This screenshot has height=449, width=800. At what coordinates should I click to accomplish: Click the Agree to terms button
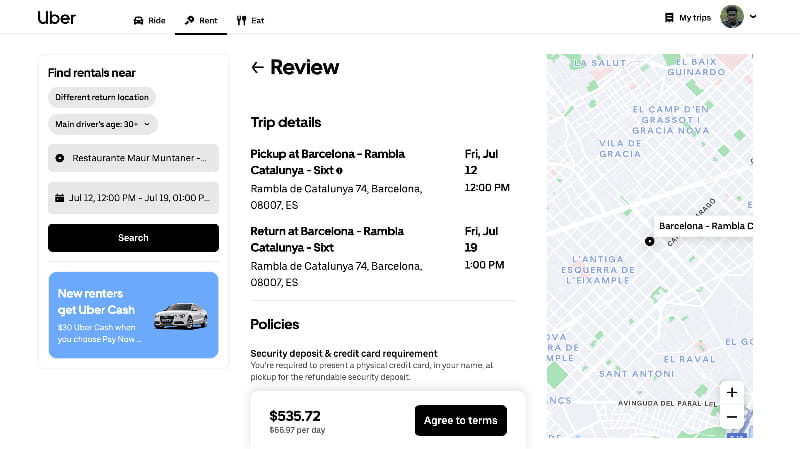pyautogui.click(x=461, y=420)
